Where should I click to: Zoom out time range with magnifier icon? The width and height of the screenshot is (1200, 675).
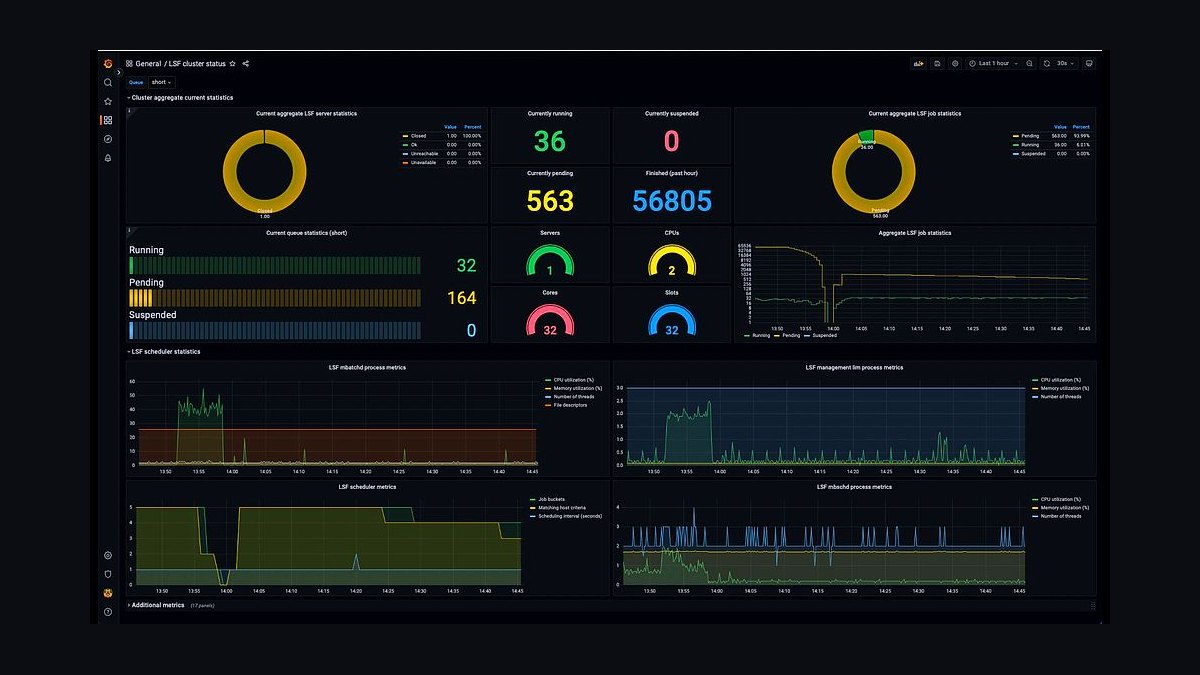[1029, 63]
